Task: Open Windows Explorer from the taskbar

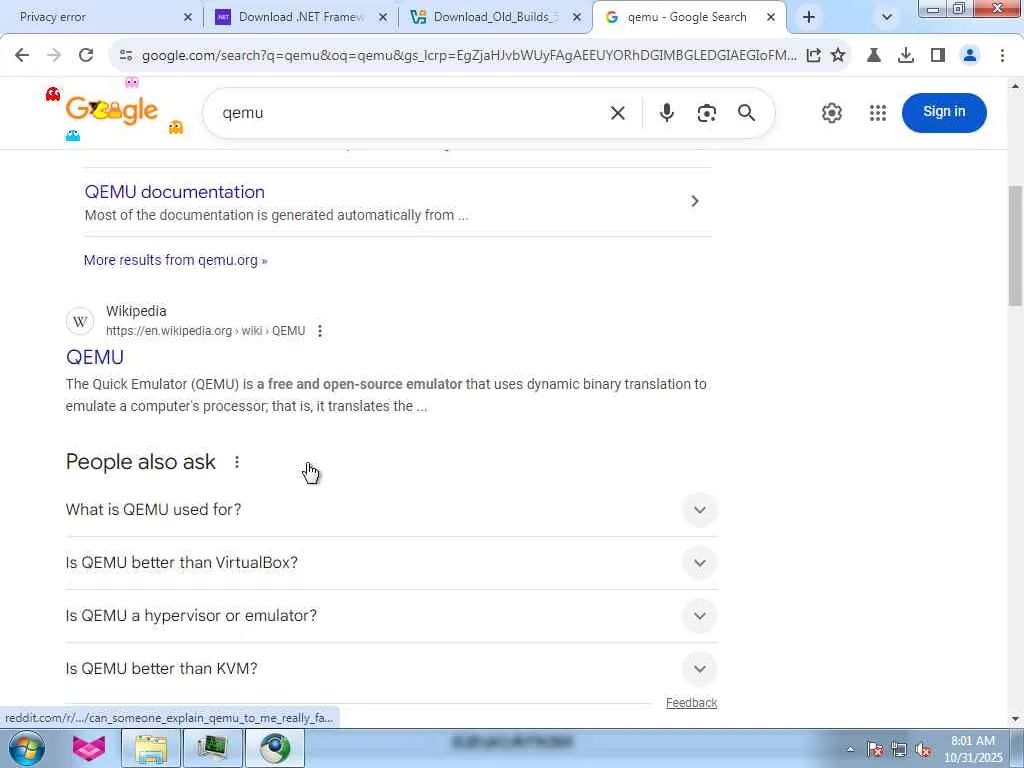Action: click(x=152, y=748)
